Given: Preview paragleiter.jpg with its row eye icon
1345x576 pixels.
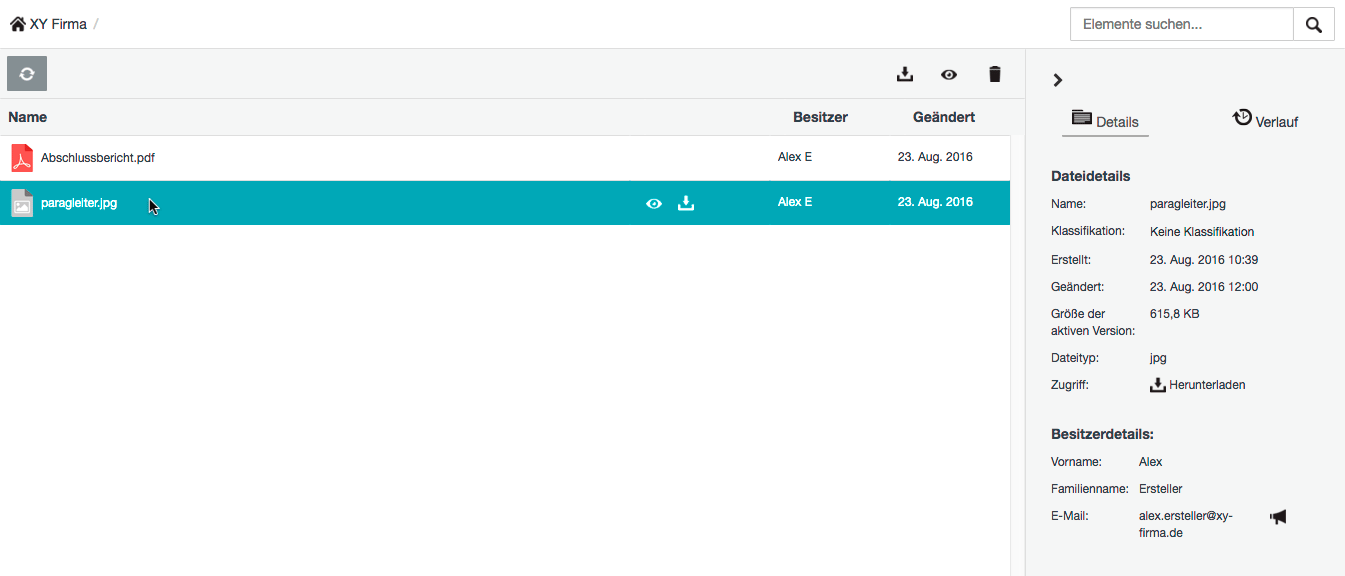Looking at the screenshot, I should coord(654,203).
